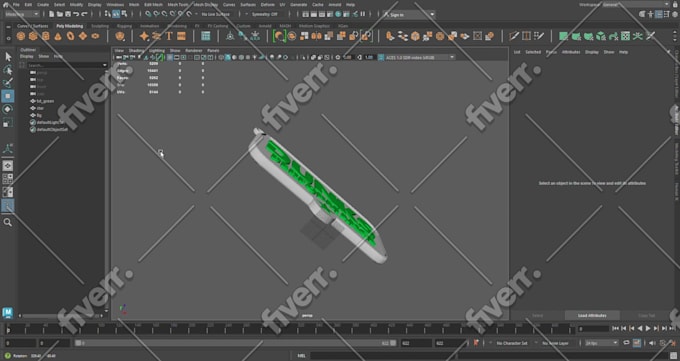Open the viewport Shading menu
Image resolution: width=680 pixels, height=361 pixels.
point(136,51)
